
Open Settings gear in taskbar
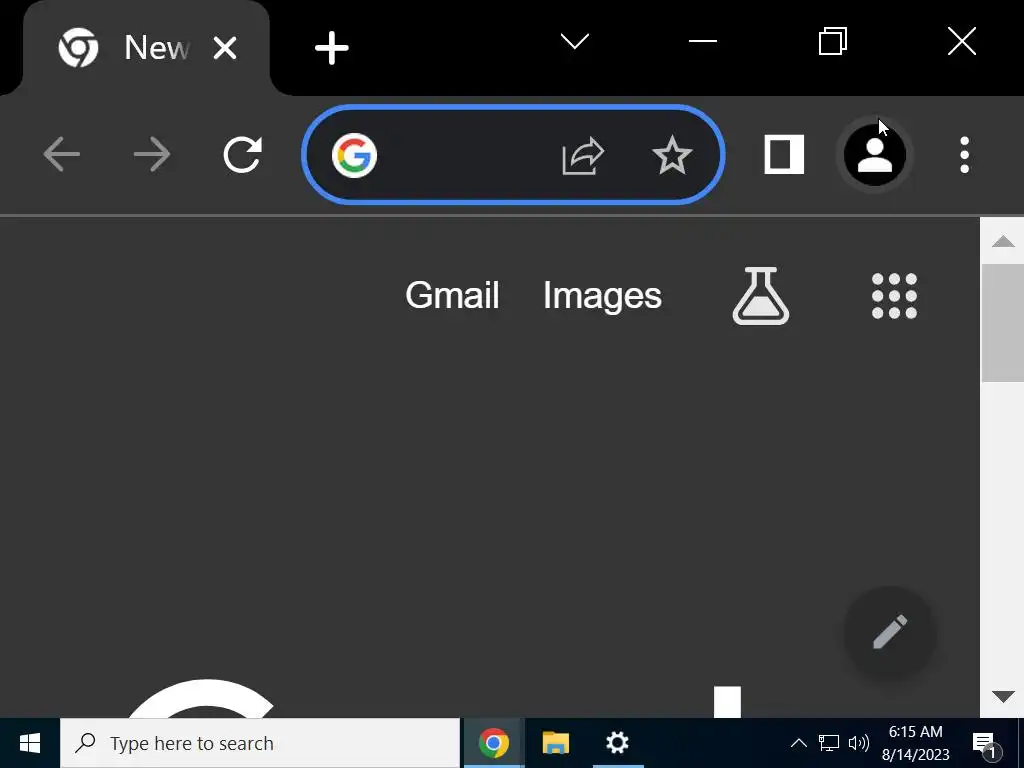pos(617,743)
